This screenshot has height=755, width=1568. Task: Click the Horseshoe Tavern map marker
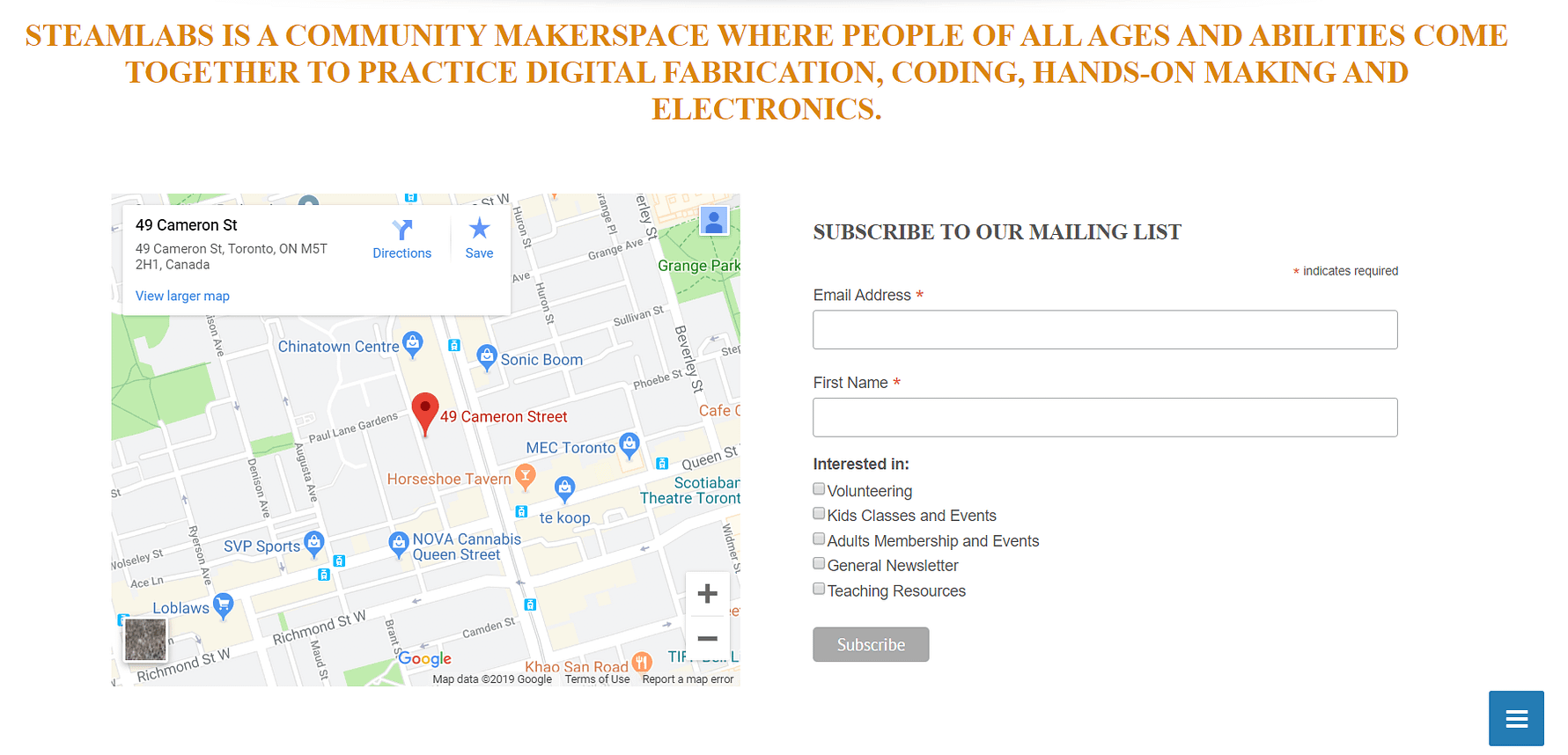[x=526, y=476]
